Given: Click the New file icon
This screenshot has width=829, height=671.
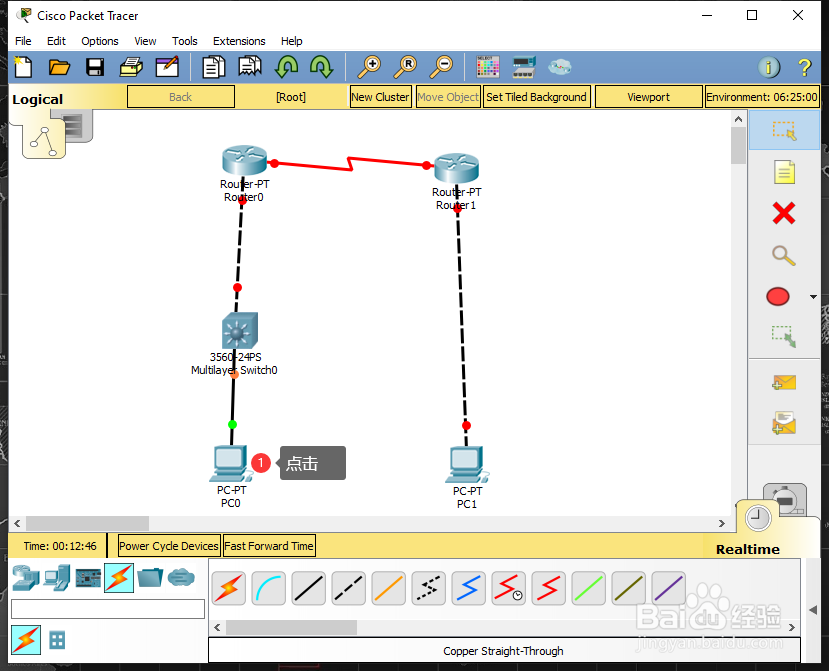Looking at the screenshot, I should pyautogui.click(x=23, y=67).
